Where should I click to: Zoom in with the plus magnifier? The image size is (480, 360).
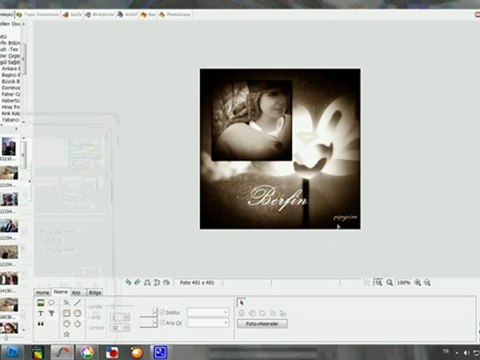tap(417, 282)
